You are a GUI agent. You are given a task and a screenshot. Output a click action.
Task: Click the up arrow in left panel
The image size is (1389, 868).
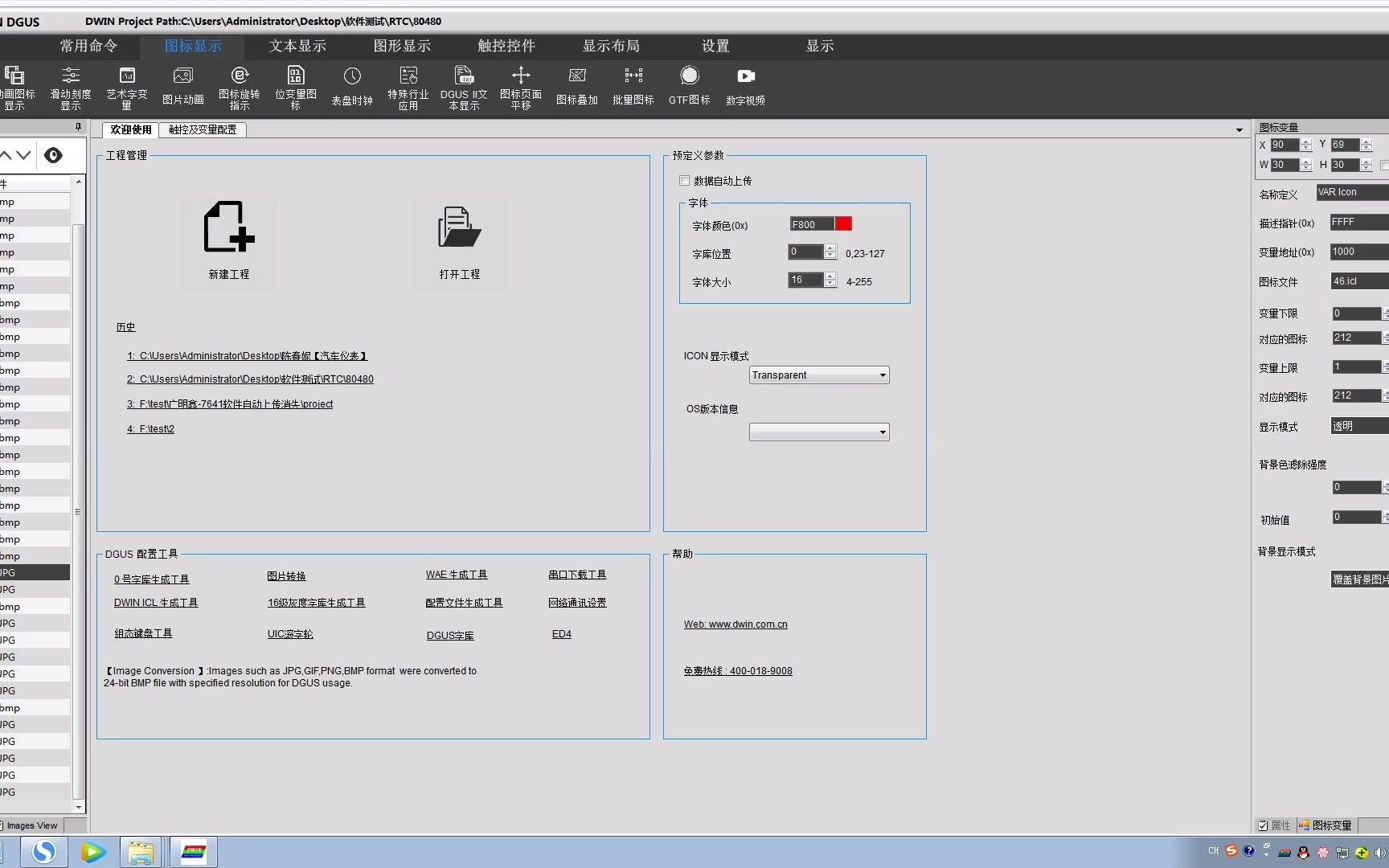click(x=5, y=155)
